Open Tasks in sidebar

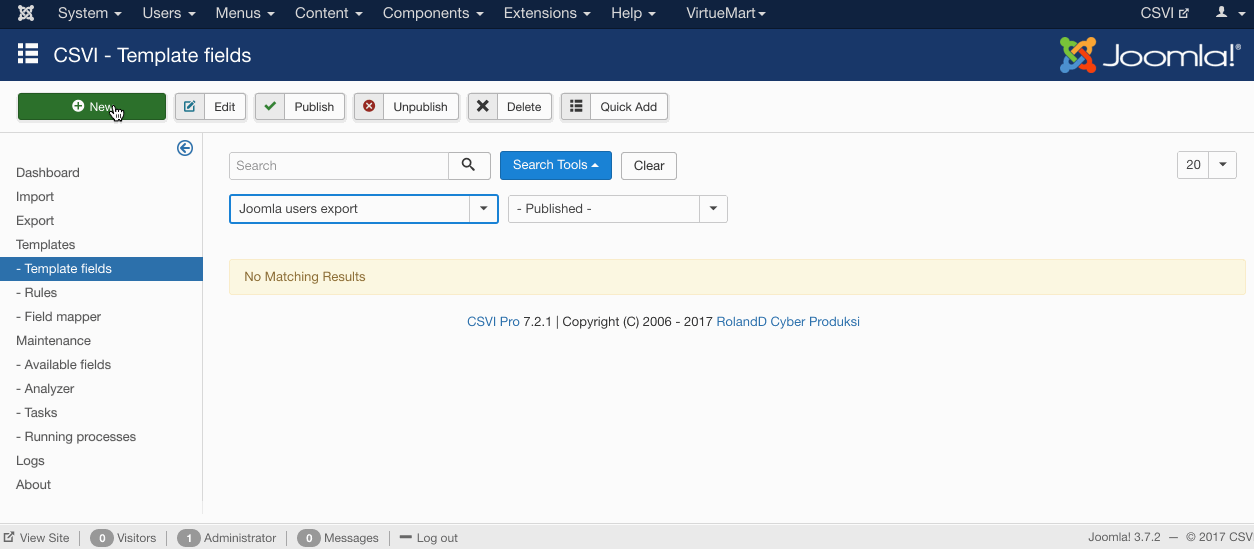tap(36, 413)
